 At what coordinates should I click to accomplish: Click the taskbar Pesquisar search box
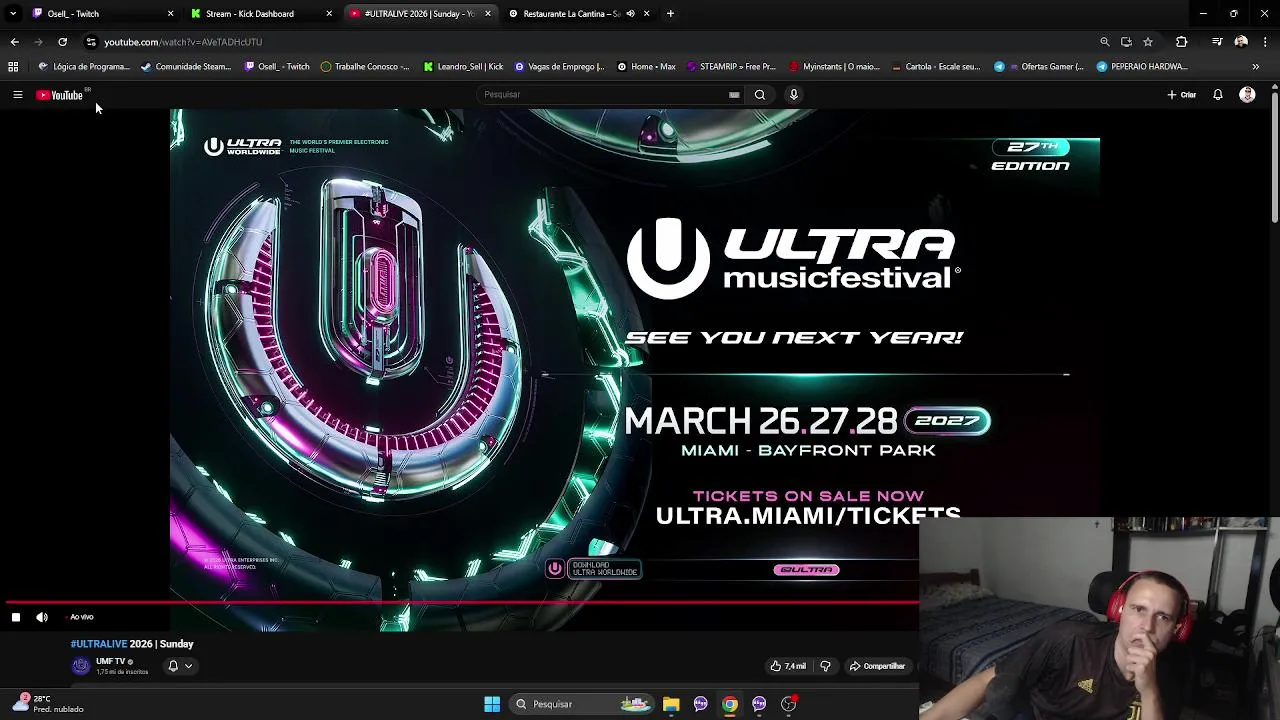tap(584, 704)
